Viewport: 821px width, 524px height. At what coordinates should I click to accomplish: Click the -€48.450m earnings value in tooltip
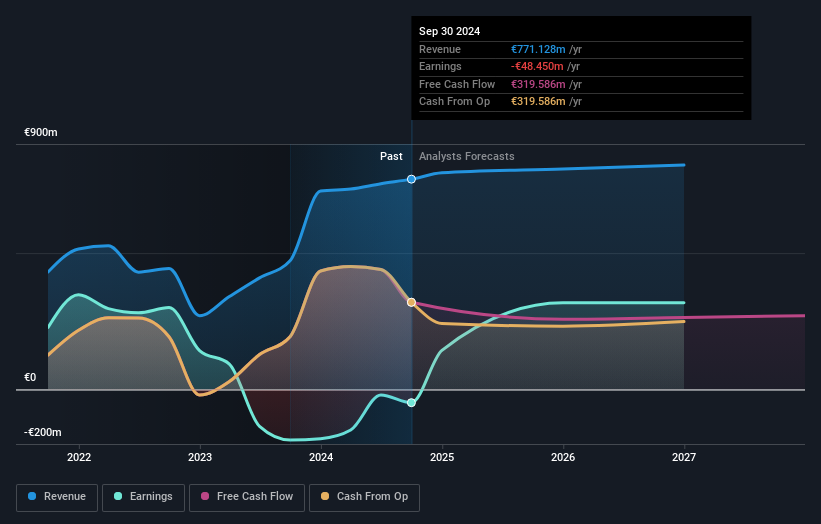pyautogui.click(x=537, y=66)
